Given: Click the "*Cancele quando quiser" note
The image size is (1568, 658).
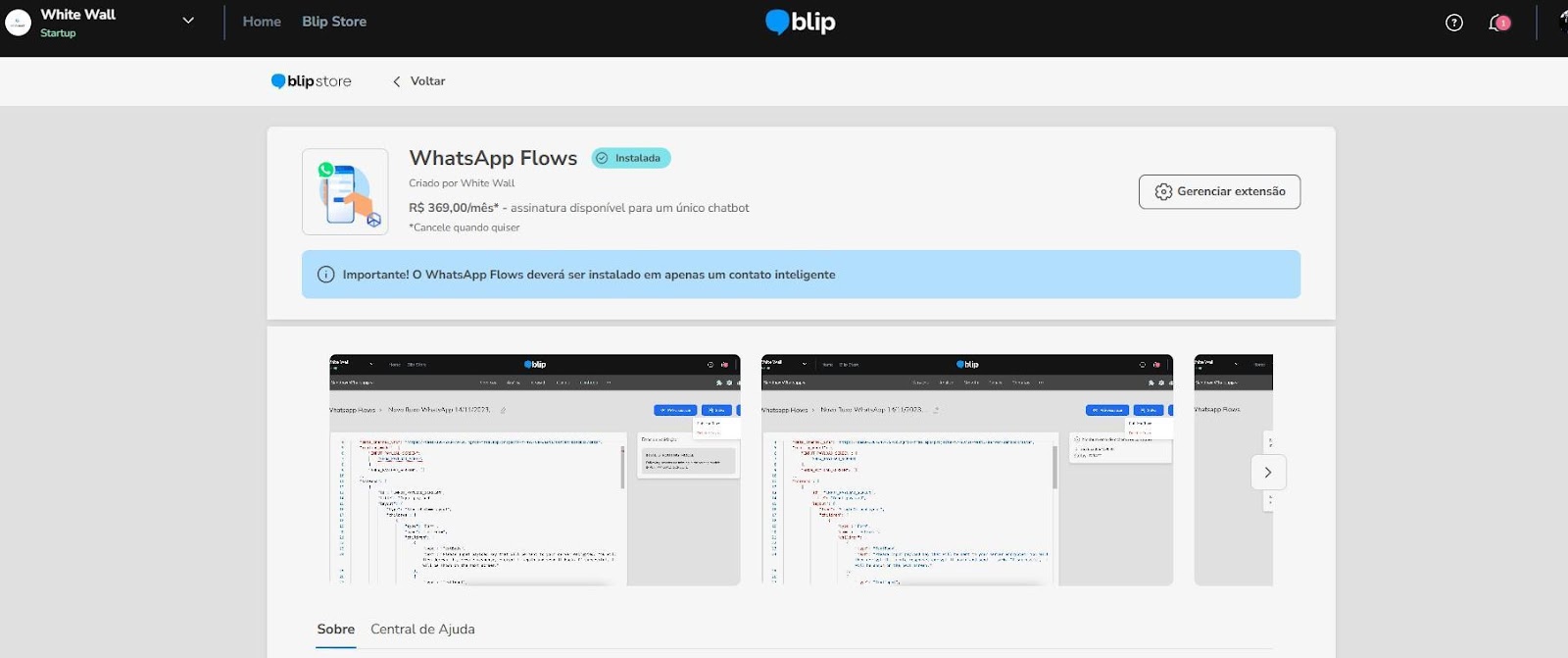Looking at the screenshot, I should (x=465, y=228).
